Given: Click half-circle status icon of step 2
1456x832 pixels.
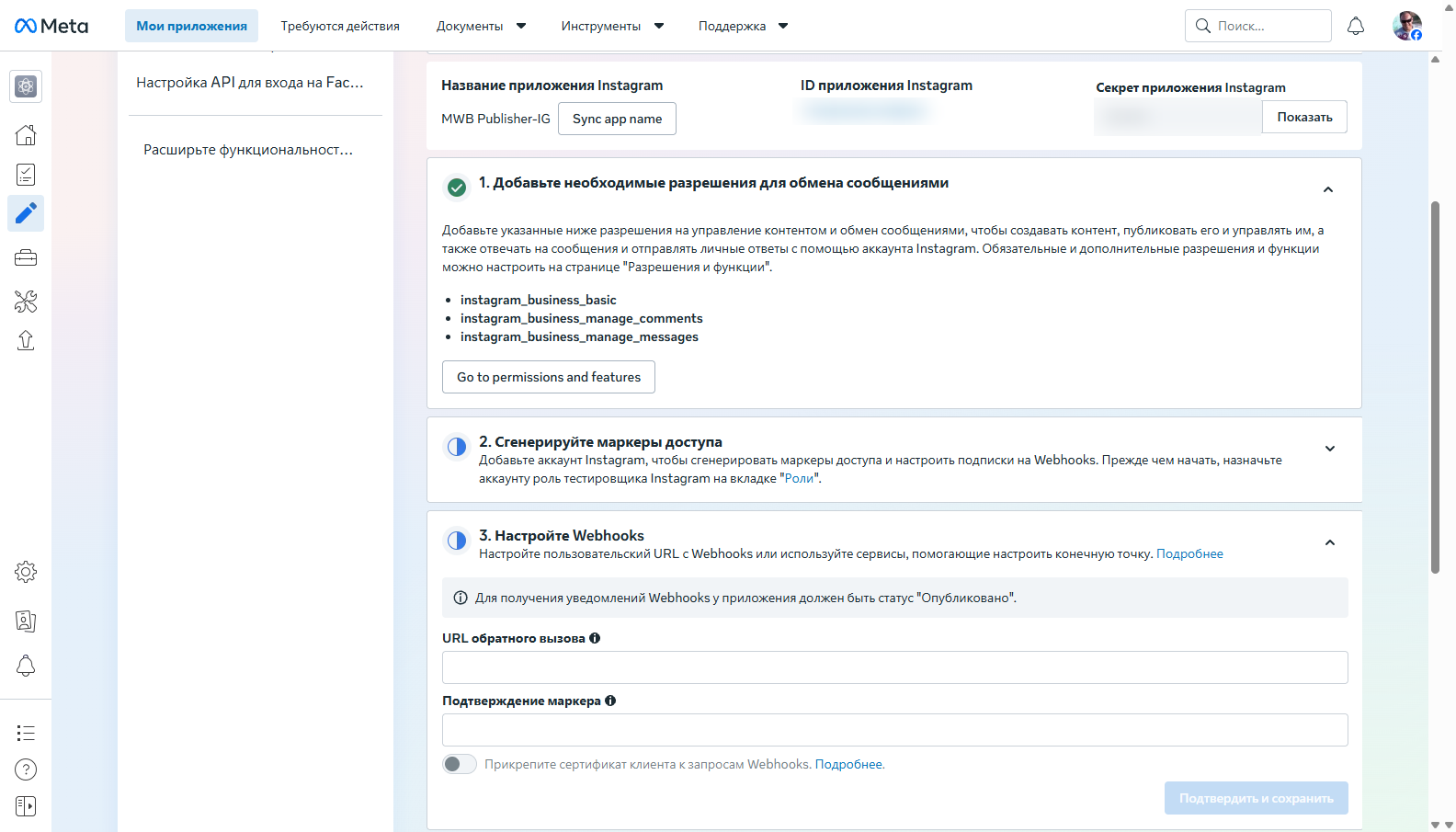Looking at the screenshot, I should click(x=457, y=447).
